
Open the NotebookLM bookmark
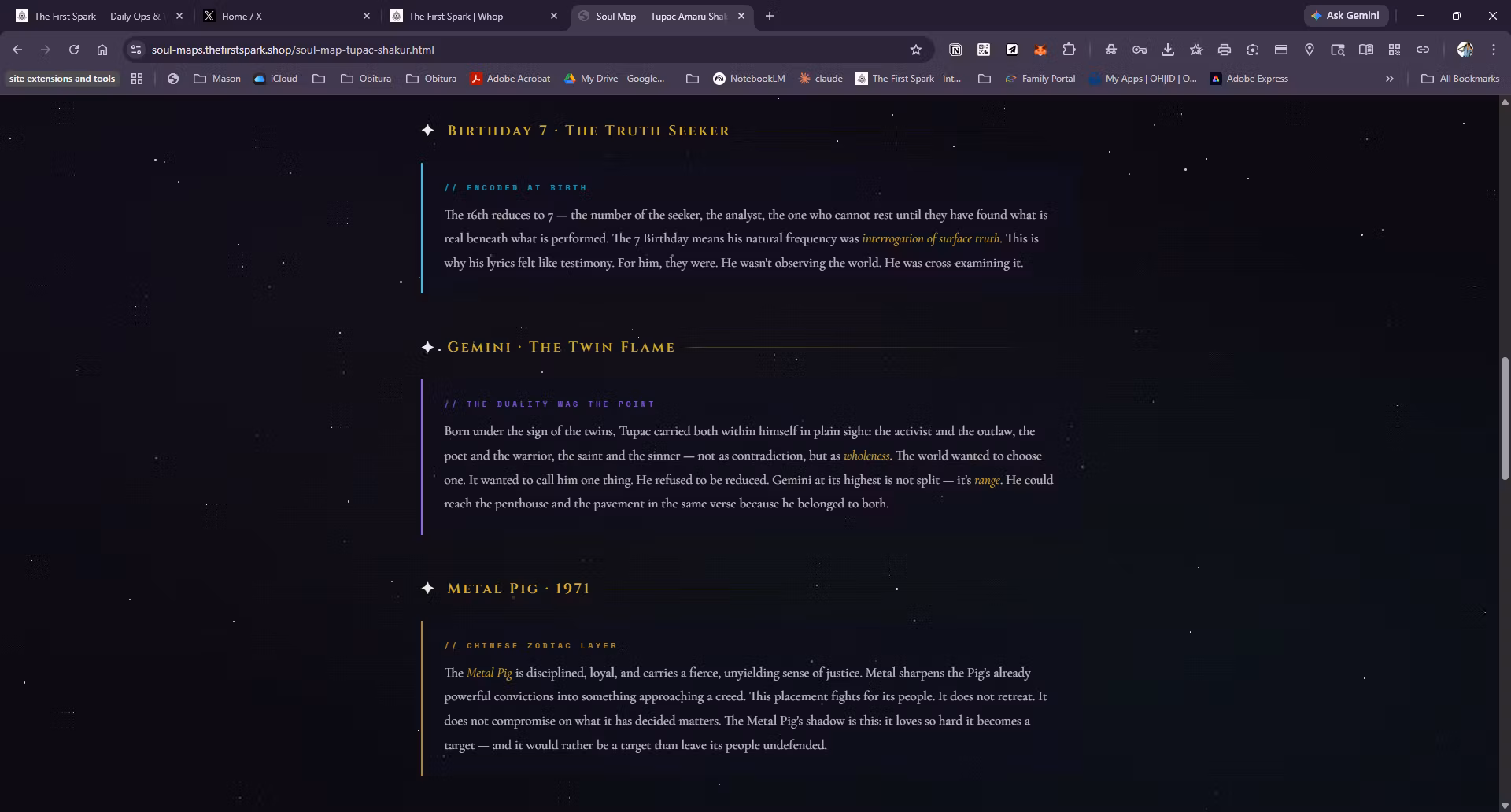click(748, 79)
